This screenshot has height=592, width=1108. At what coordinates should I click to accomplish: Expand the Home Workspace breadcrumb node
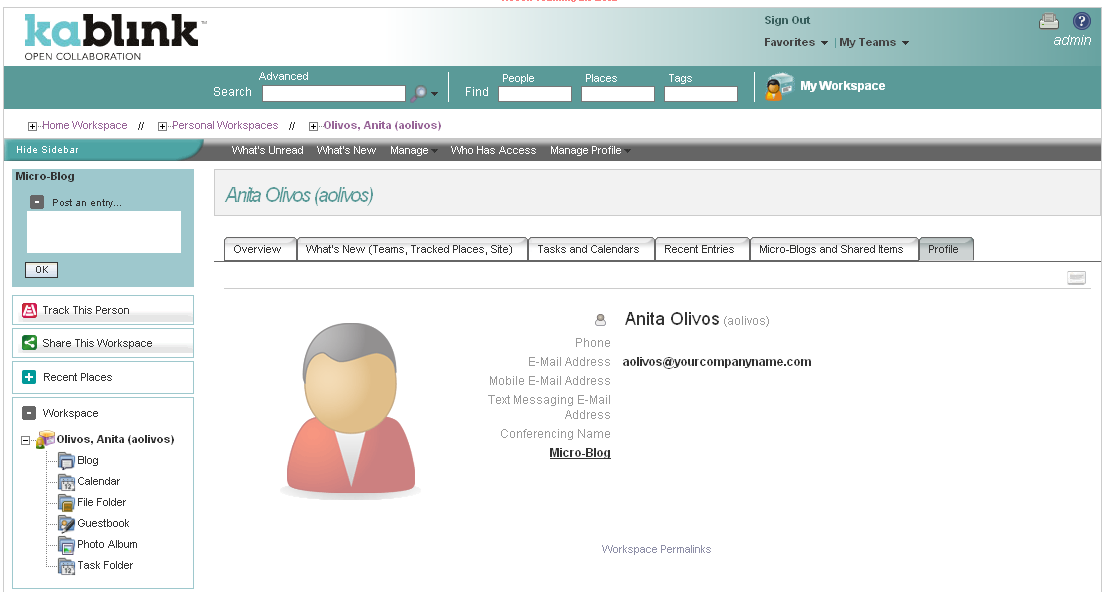[30, 125]
